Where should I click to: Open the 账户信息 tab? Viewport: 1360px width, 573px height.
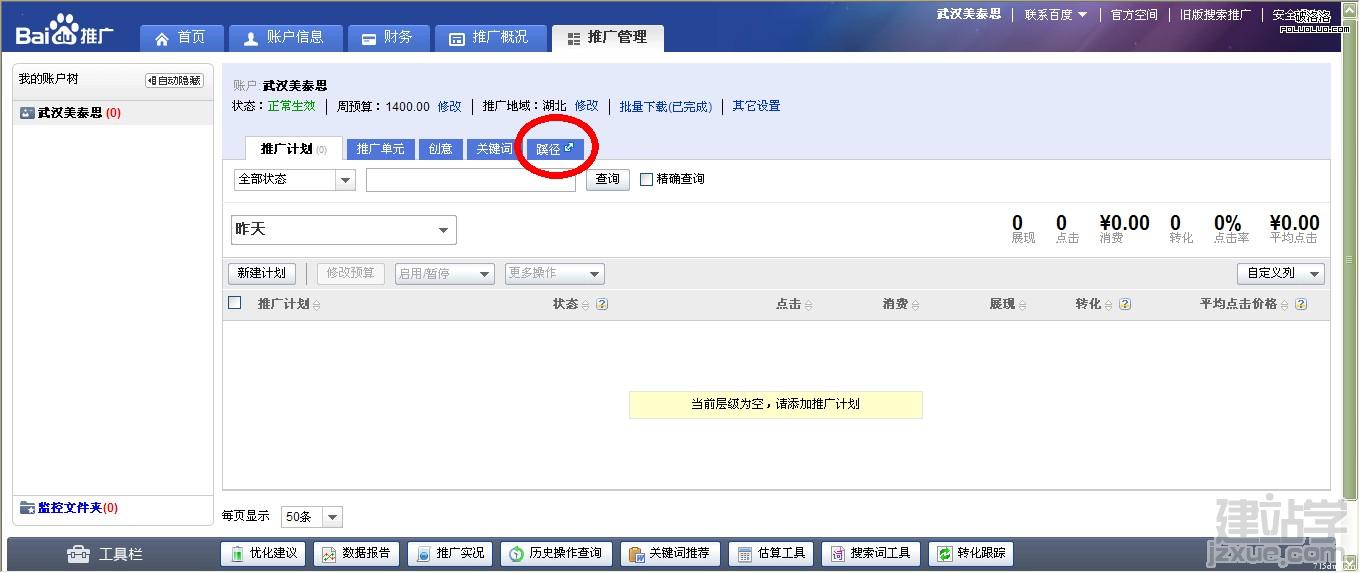point(285,37)
